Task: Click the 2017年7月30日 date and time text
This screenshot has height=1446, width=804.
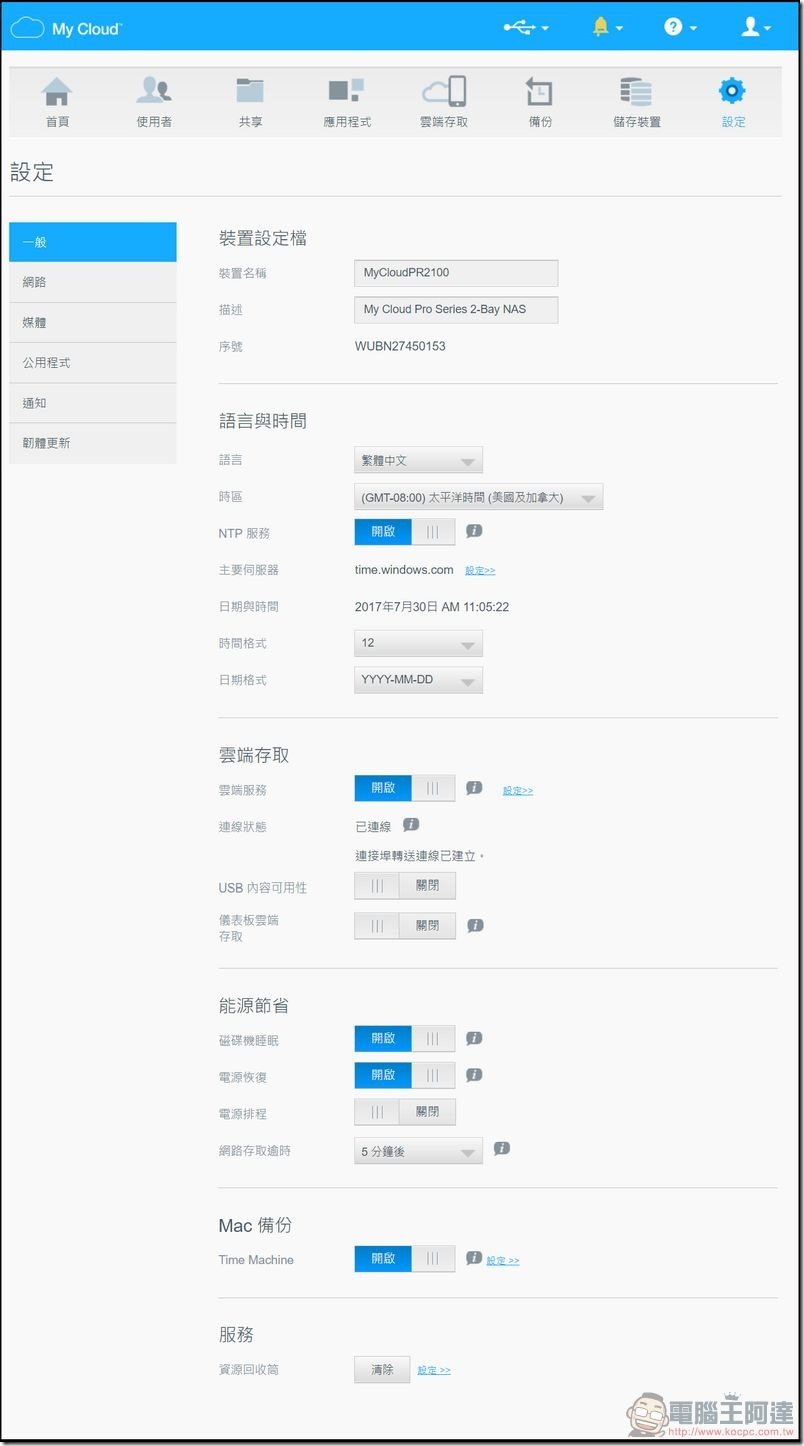Action: 432,607
